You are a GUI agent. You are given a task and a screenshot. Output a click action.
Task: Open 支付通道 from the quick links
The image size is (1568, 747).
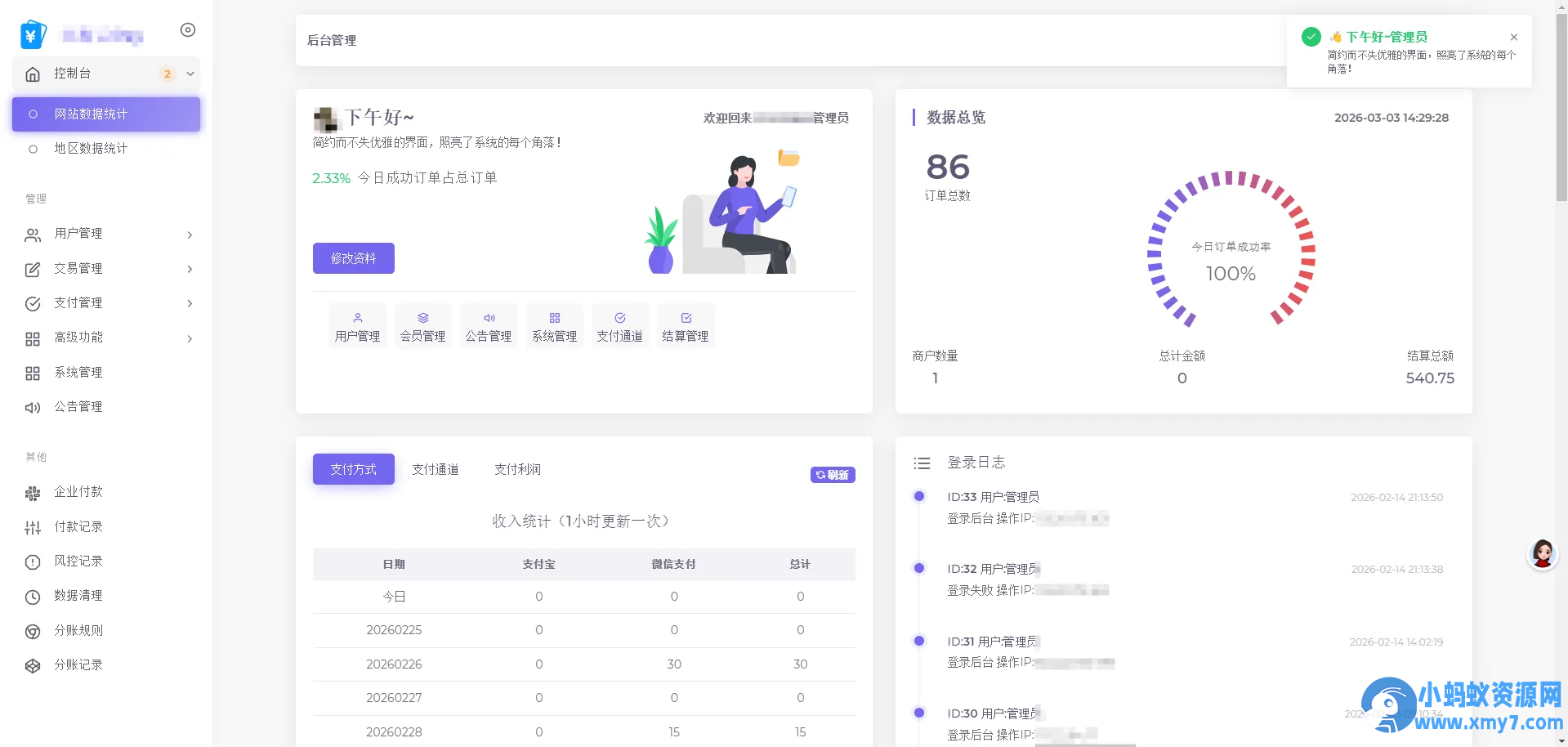(x=619, y=325)
